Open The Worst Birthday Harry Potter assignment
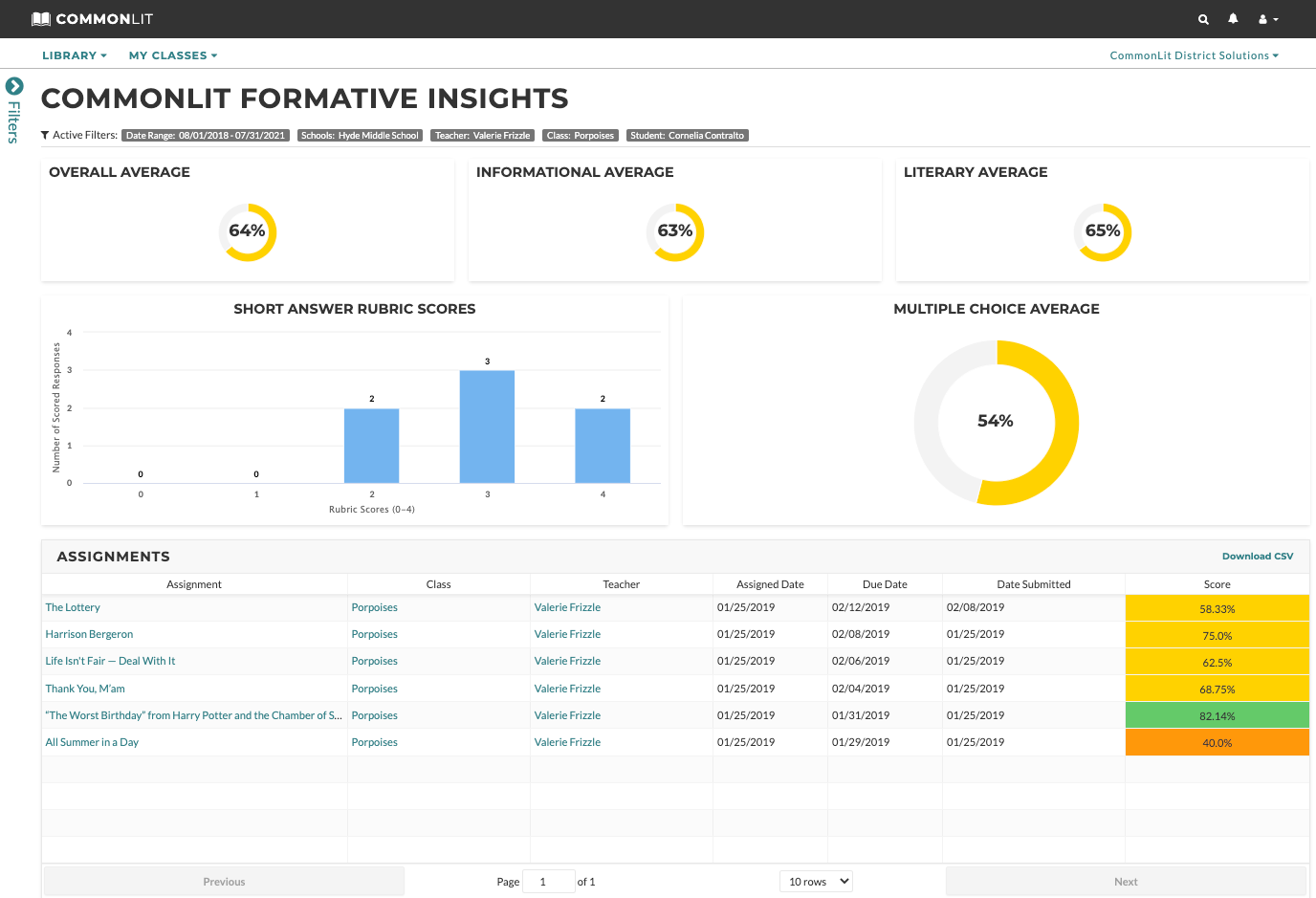The image size is (1316, 898). point(193,716)
